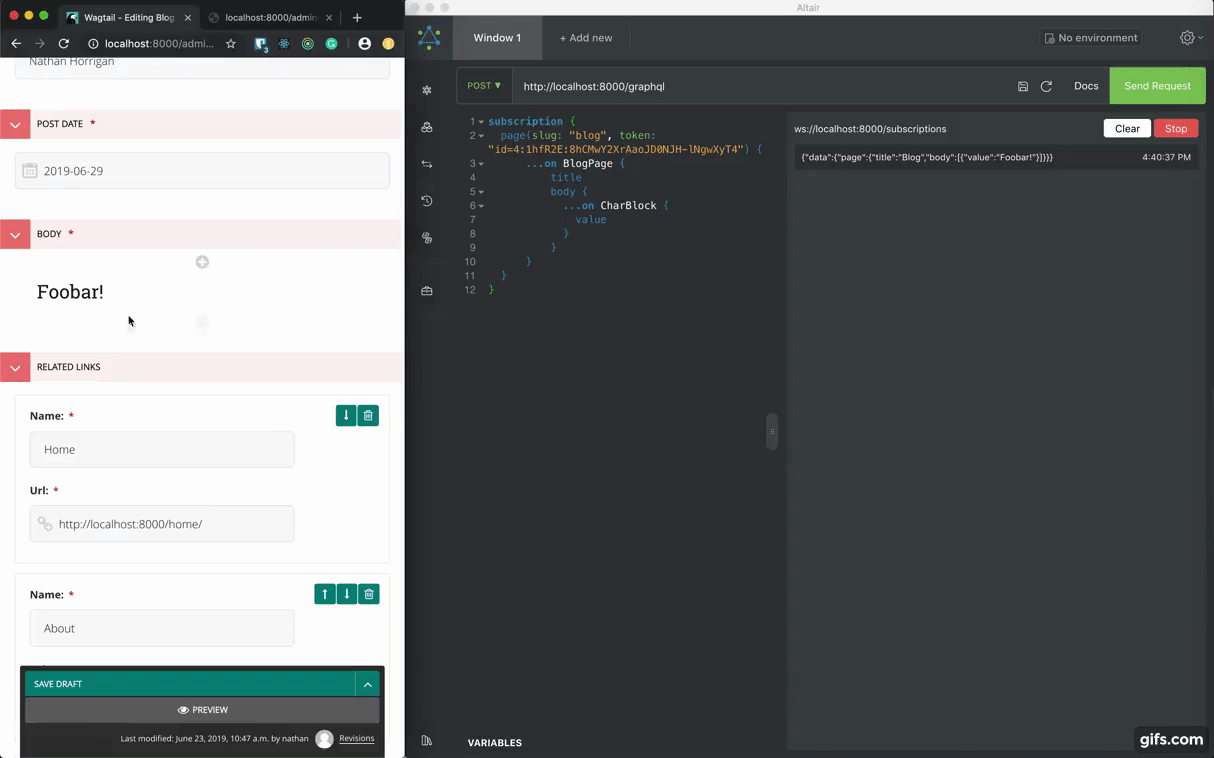Image resolution: width=1214 pixels, height=758 pixels.
Task: Move the About related link down
Action: [x=347, y=594]
